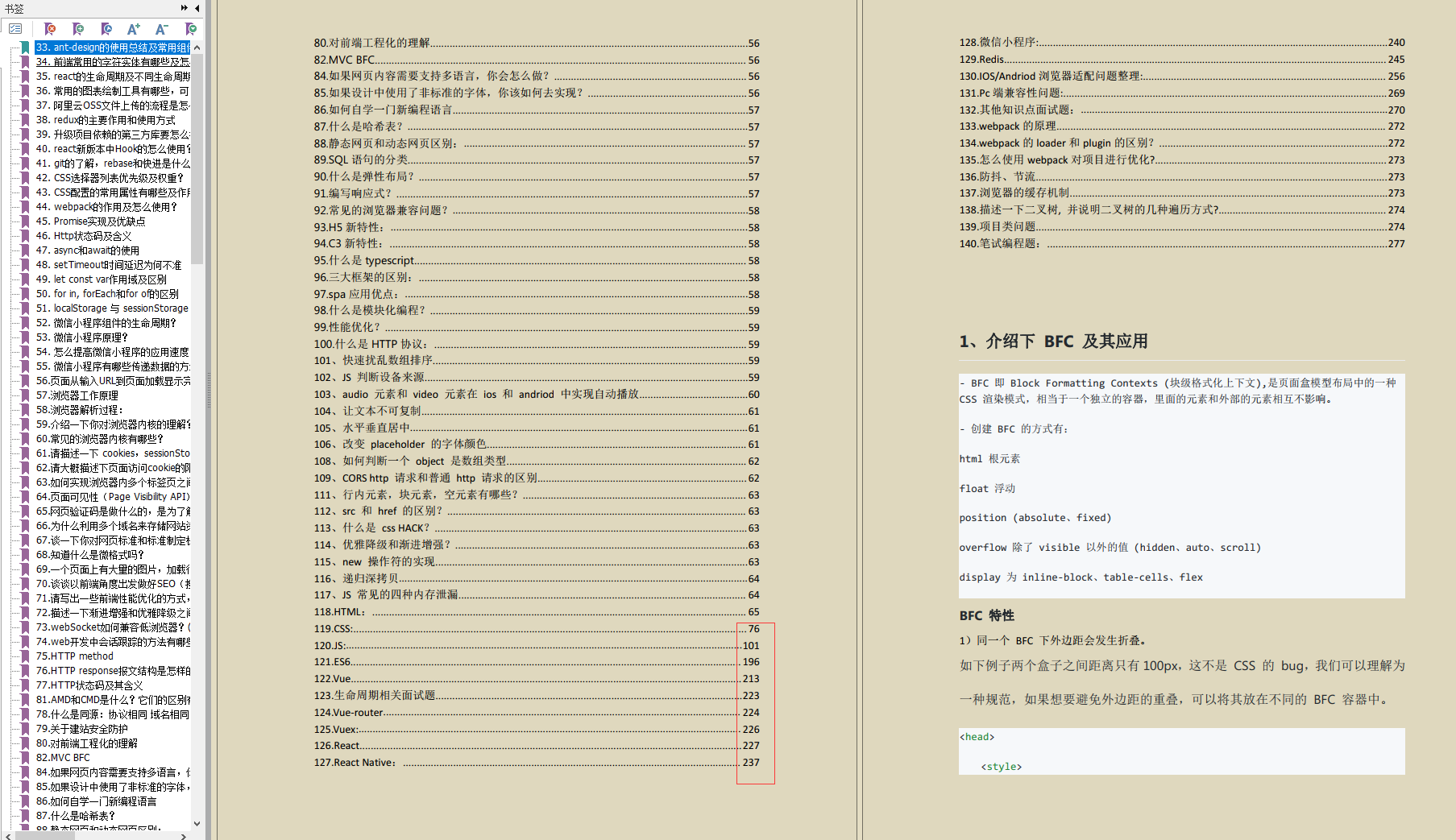This screenshot has height=840, width=1456.
Task: Open bookmark '47. async和await的使用'
Action: coord(88,250)
